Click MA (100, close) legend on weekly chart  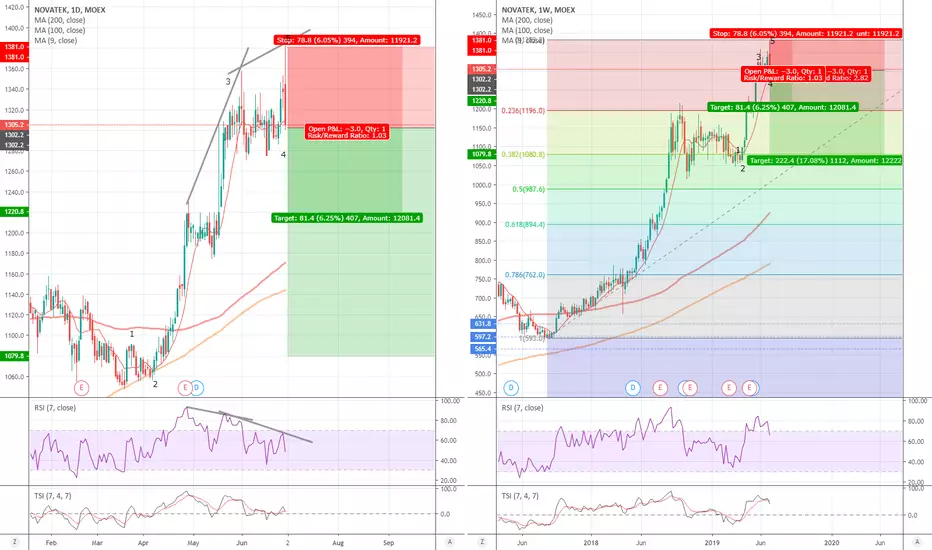(527, 30)
